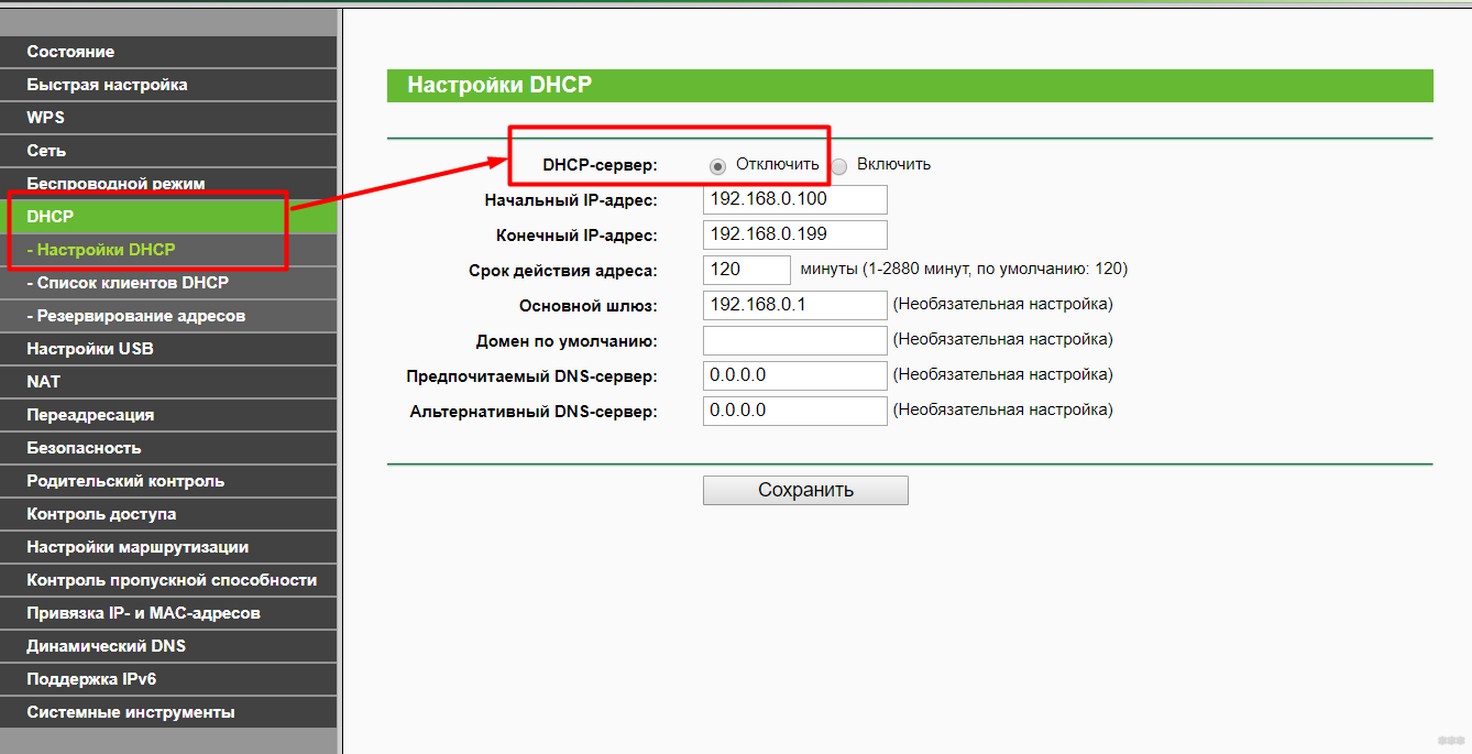
Task: Select the NAT menu item
Action: tap(168, 382)
